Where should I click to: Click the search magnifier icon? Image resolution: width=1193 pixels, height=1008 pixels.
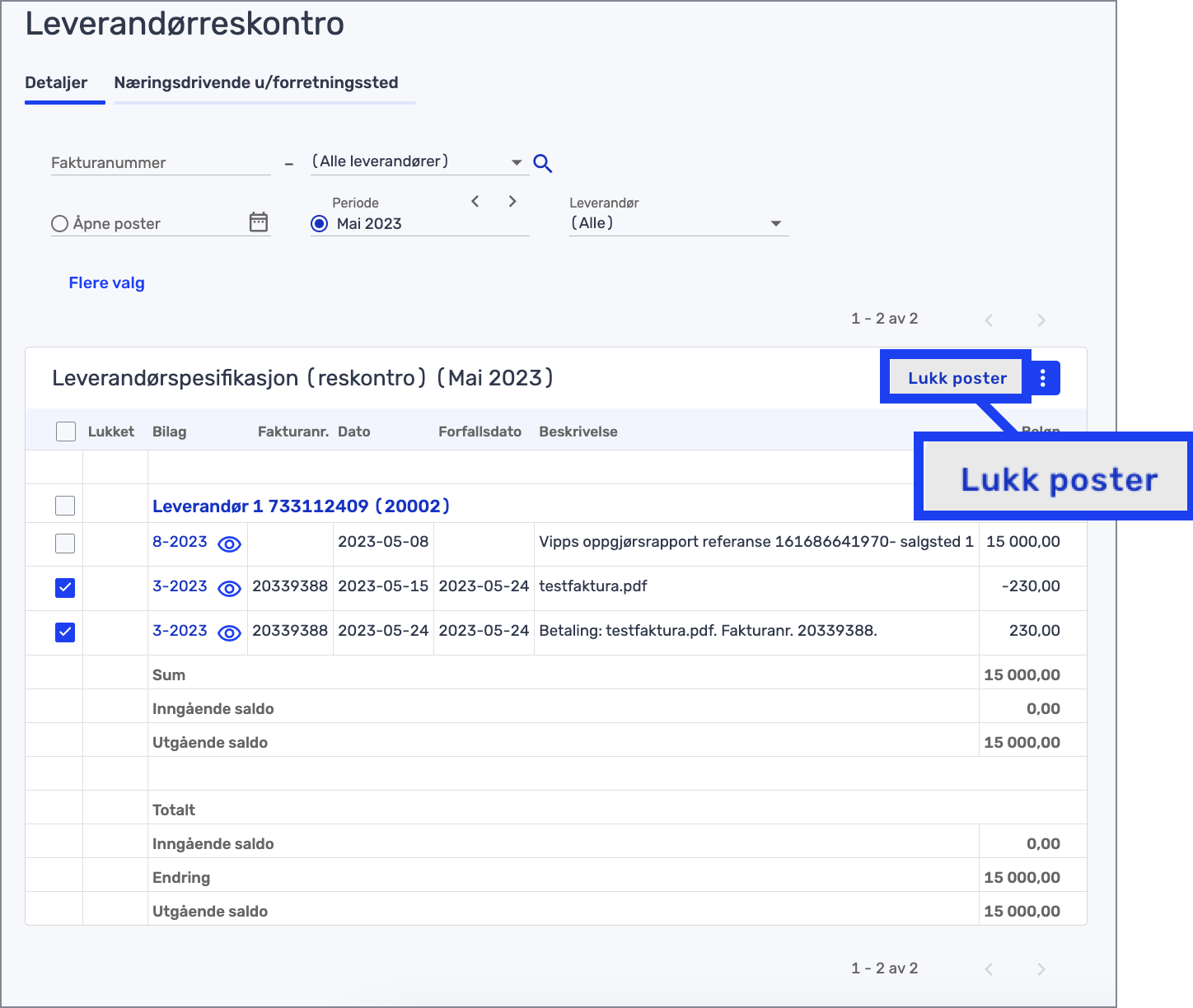[543, 163]
